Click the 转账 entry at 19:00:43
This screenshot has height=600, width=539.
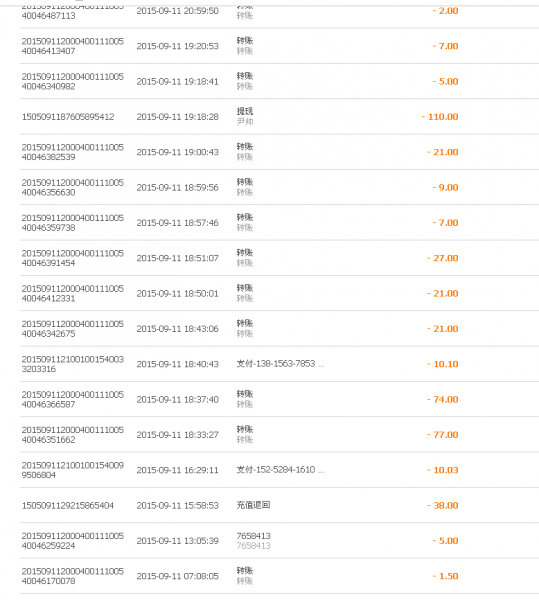pos(245,147)
